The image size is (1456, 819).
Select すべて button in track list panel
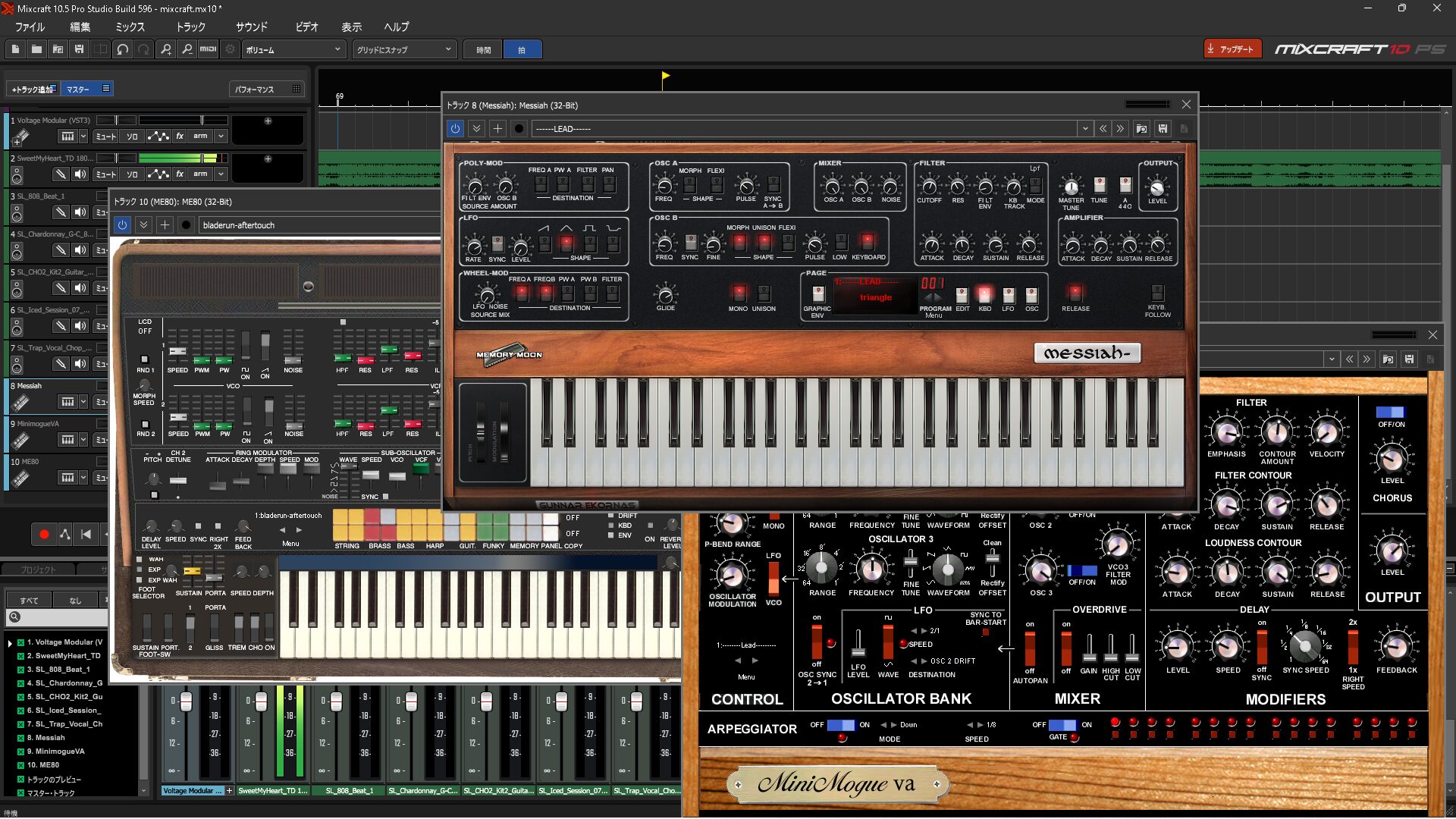(x=29, y=601)
